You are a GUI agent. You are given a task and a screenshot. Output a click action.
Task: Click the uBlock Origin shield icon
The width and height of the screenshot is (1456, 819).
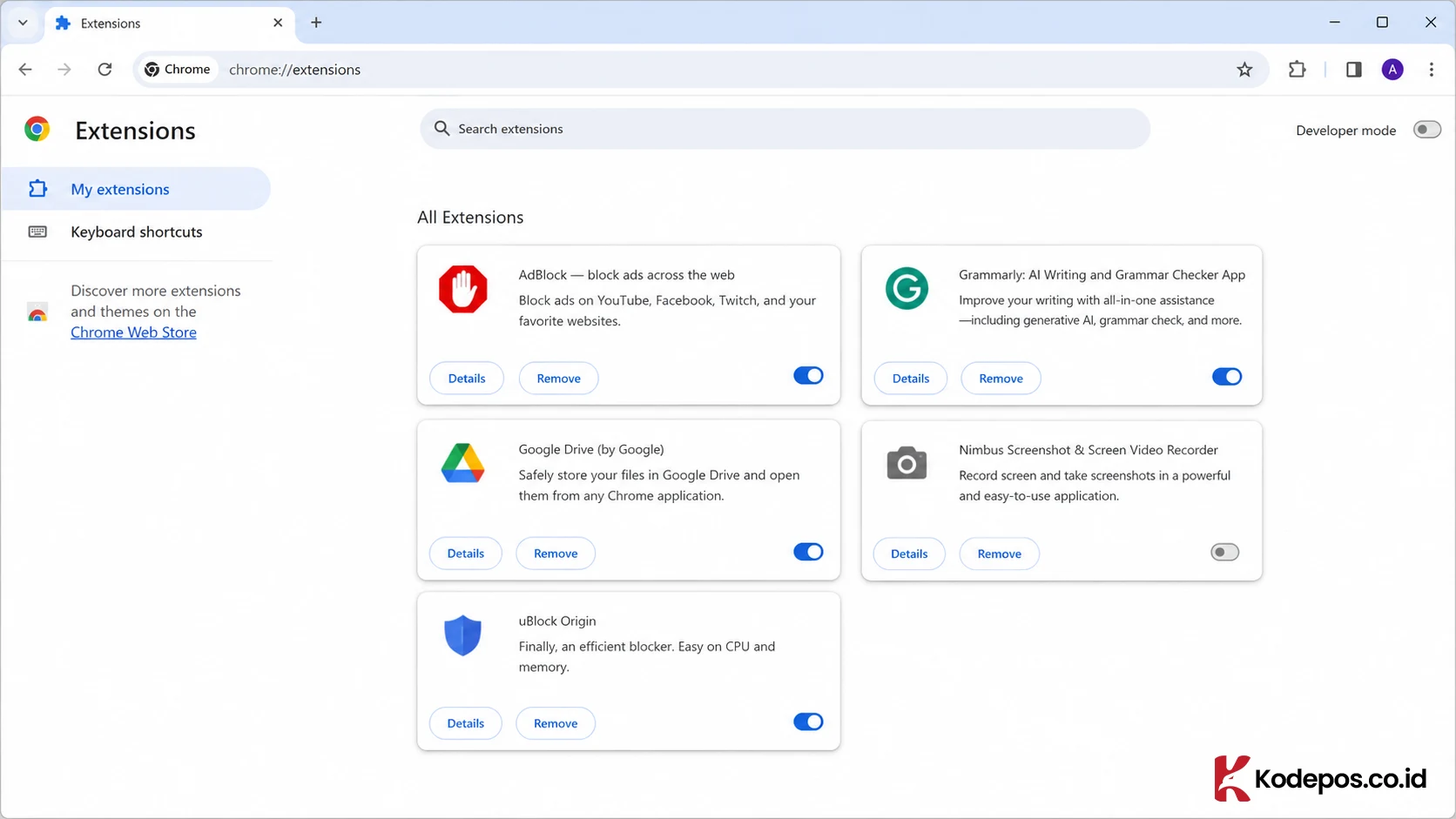click(463, 635)
